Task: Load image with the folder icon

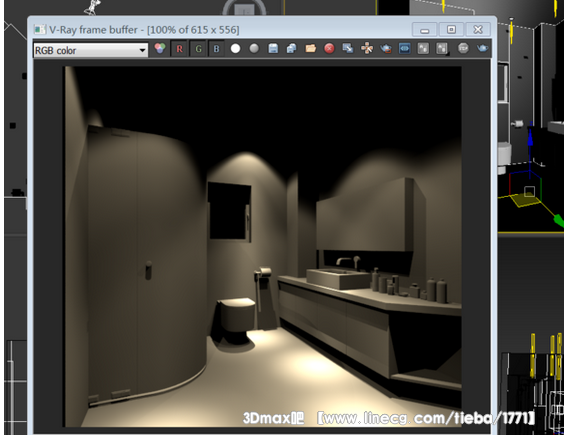Action: tap(310, 48)
